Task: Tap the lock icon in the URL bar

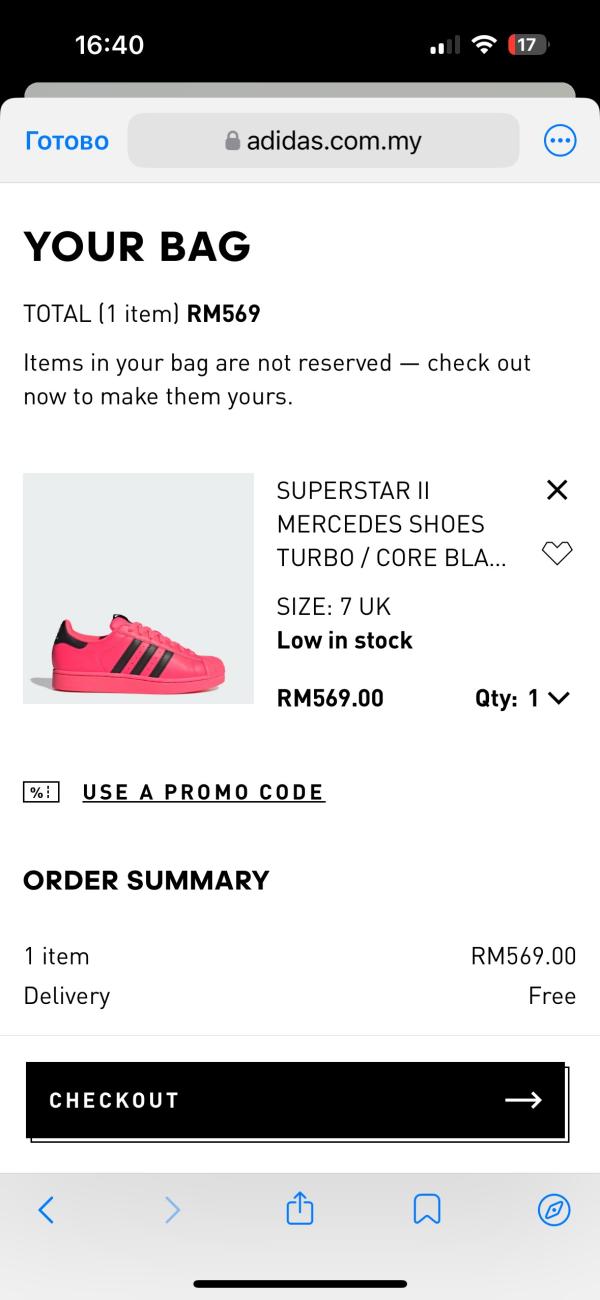Action: tap(233, 141)
